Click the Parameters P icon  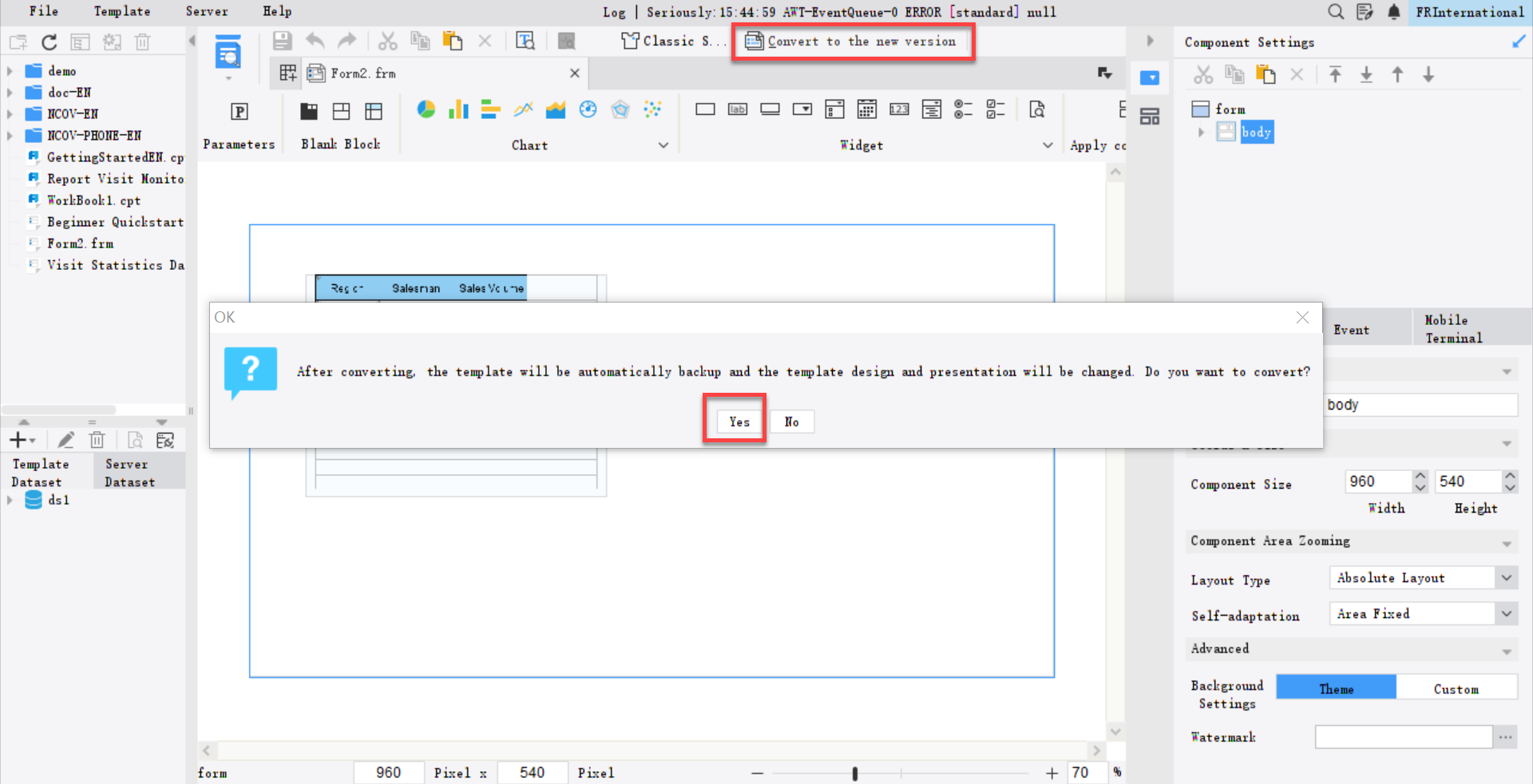[x=239, y=111]
